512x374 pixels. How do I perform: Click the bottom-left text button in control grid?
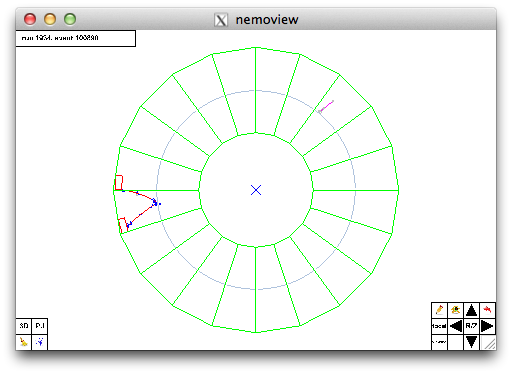(439, 342)
